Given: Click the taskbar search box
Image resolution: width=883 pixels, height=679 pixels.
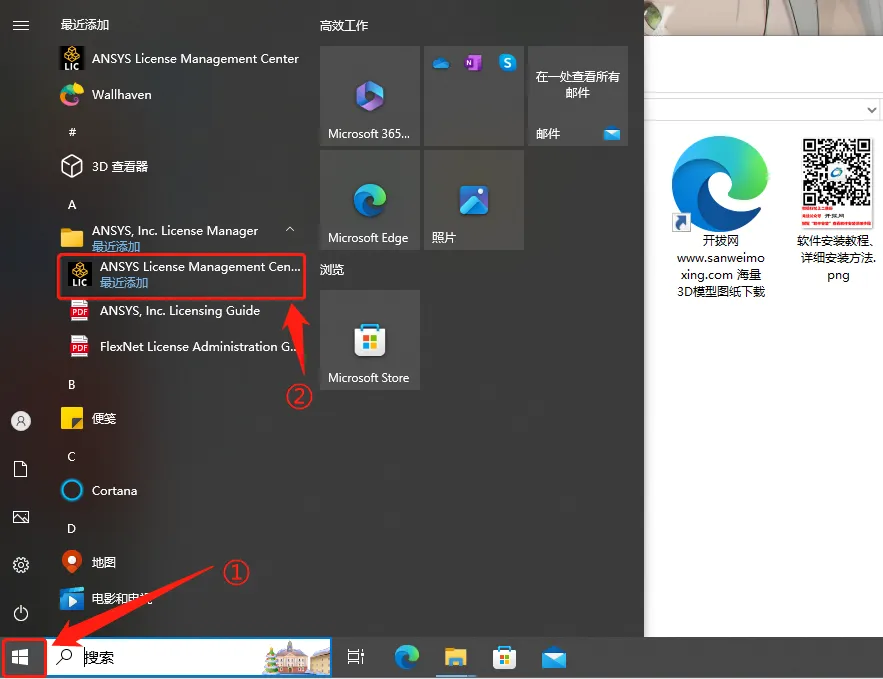Looking at the screenshot, I should click(x=189, y=657).
